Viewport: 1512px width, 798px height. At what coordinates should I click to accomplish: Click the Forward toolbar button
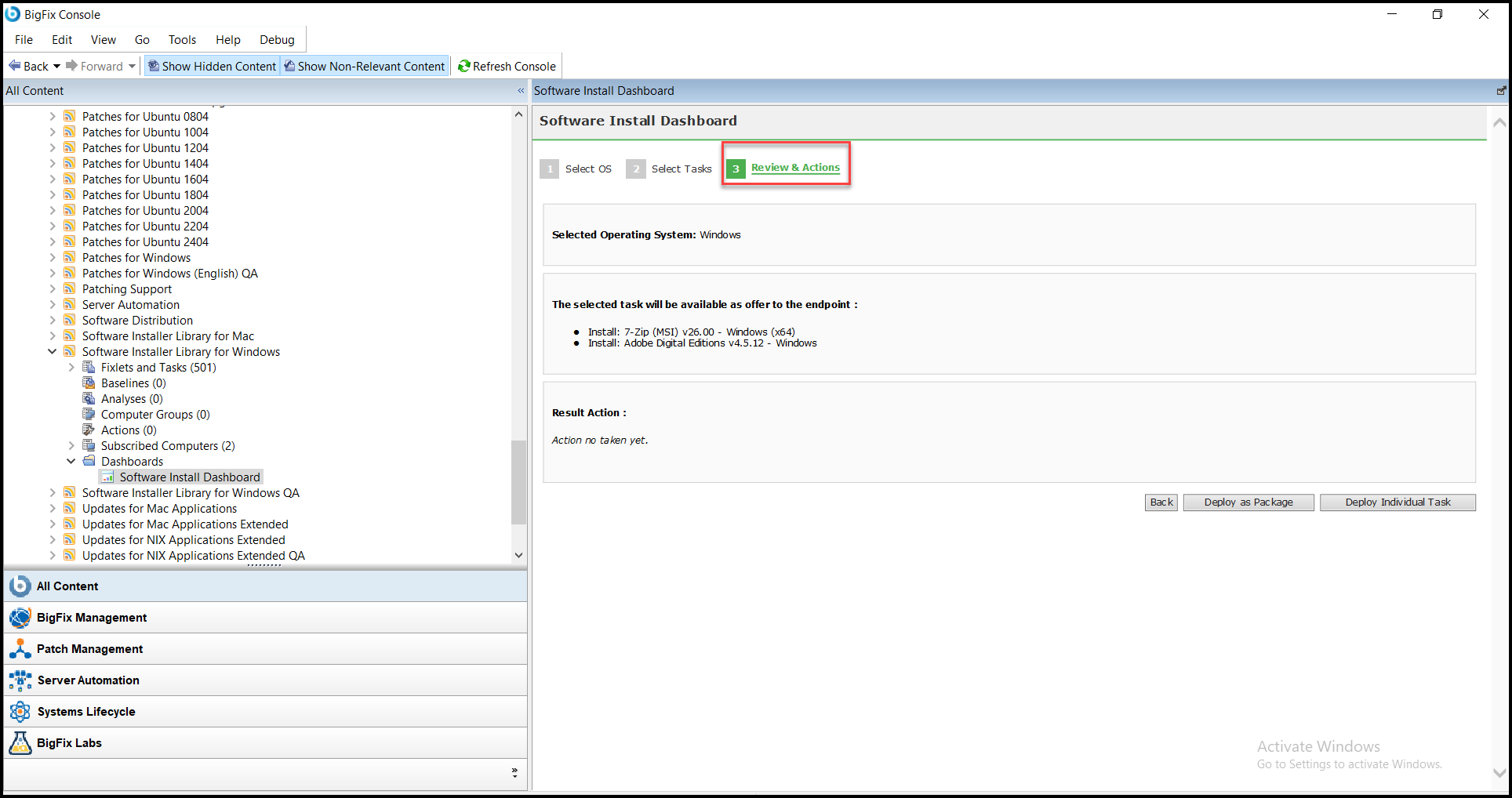point(95,66)
